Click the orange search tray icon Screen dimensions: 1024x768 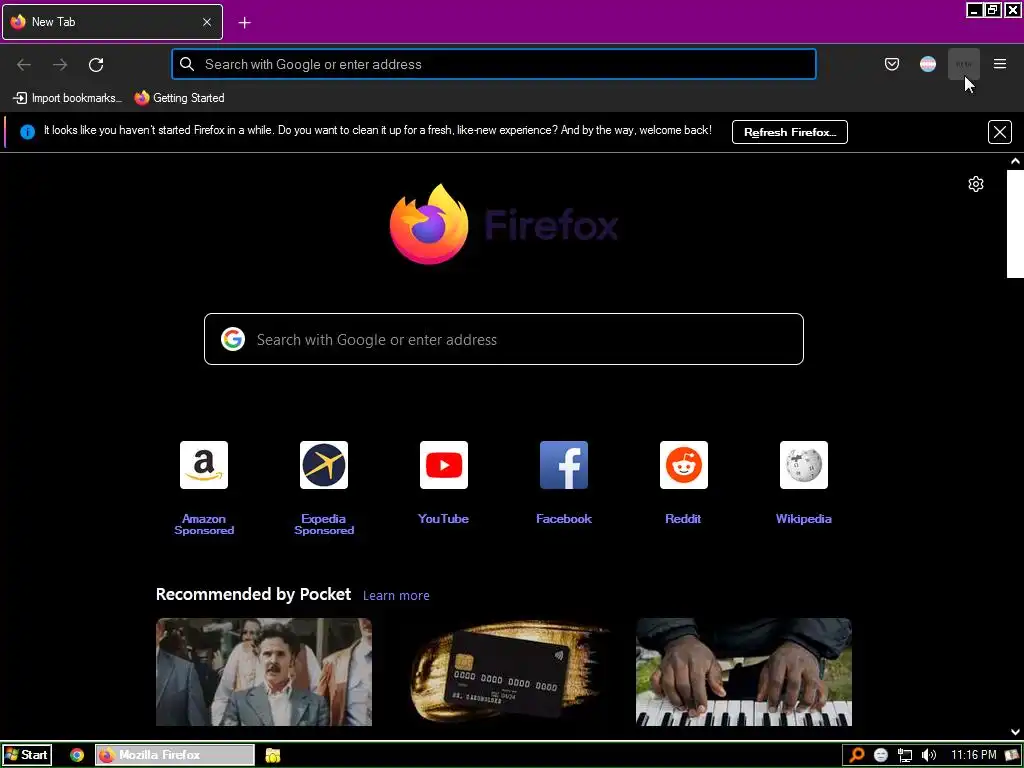tap(857, 755)
